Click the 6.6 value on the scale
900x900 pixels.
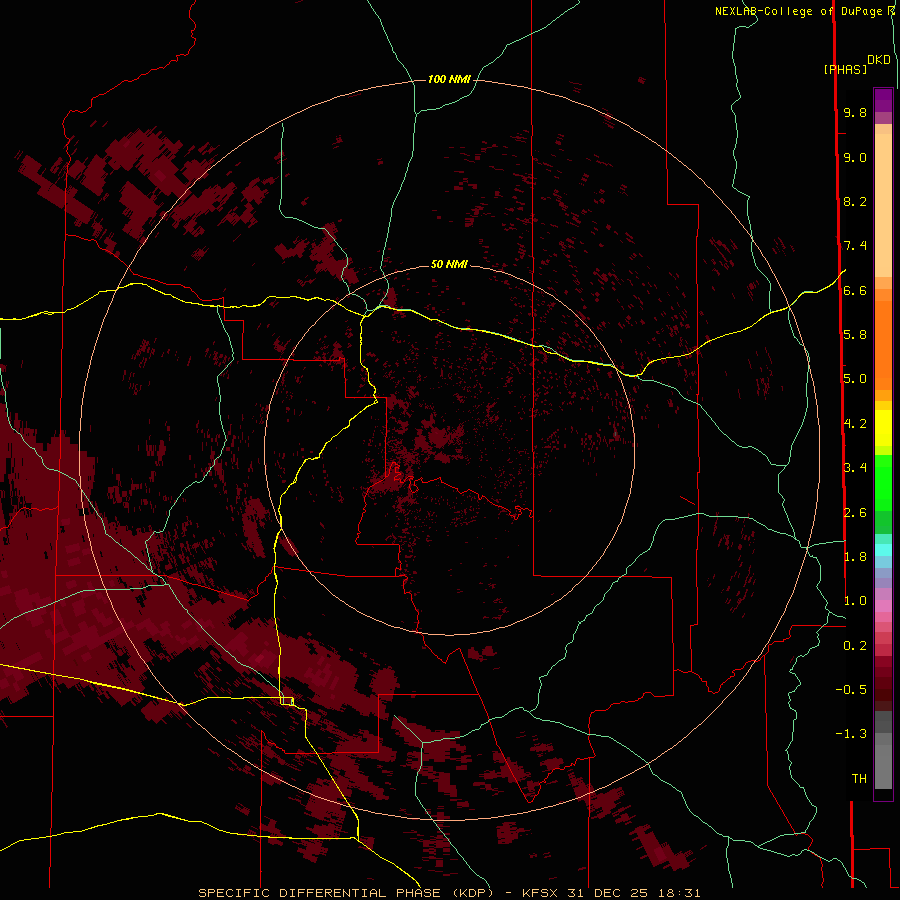pos(855,290)
